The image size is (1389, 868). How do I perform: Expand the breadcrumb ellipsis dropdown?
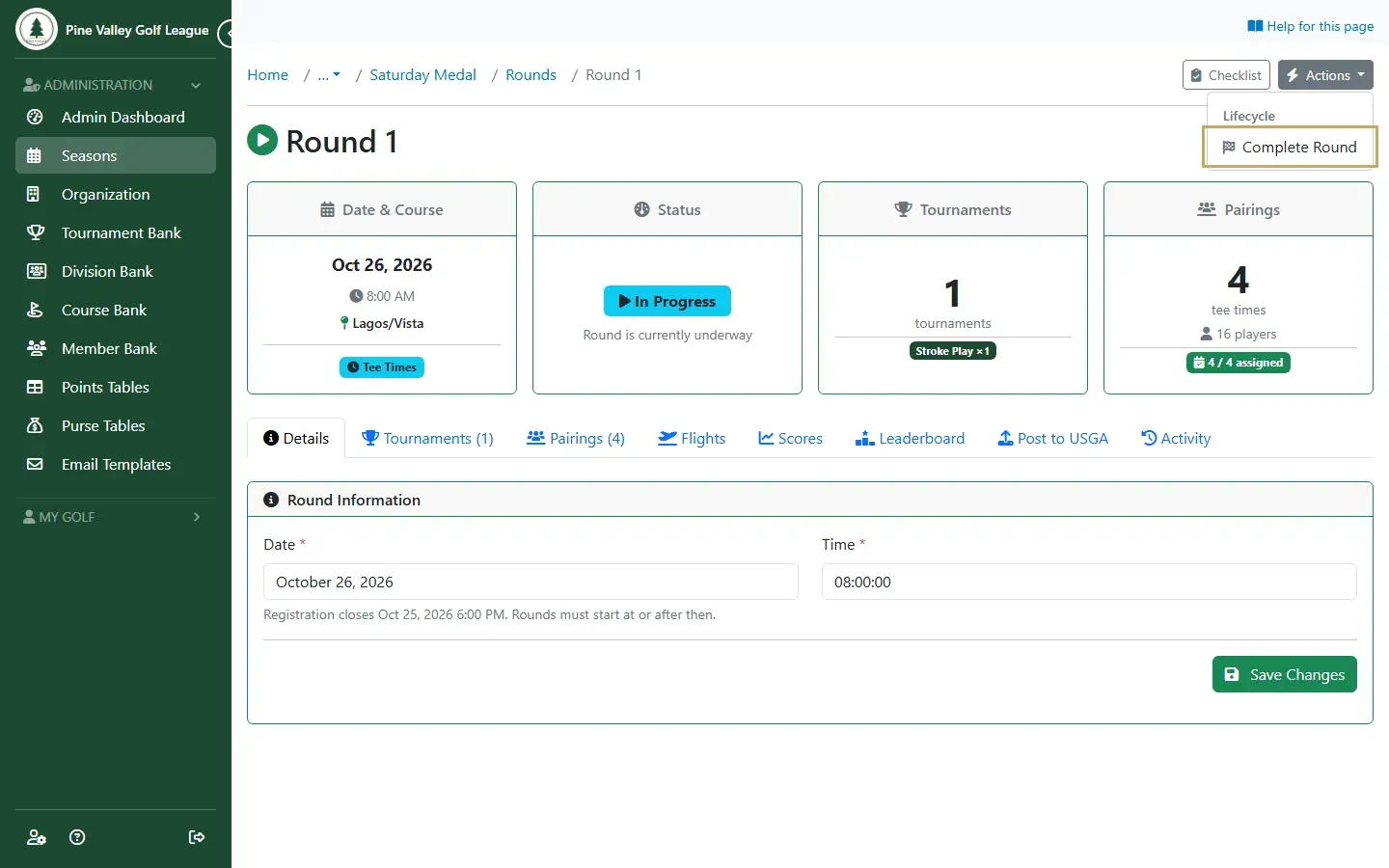tap(329, 75)
